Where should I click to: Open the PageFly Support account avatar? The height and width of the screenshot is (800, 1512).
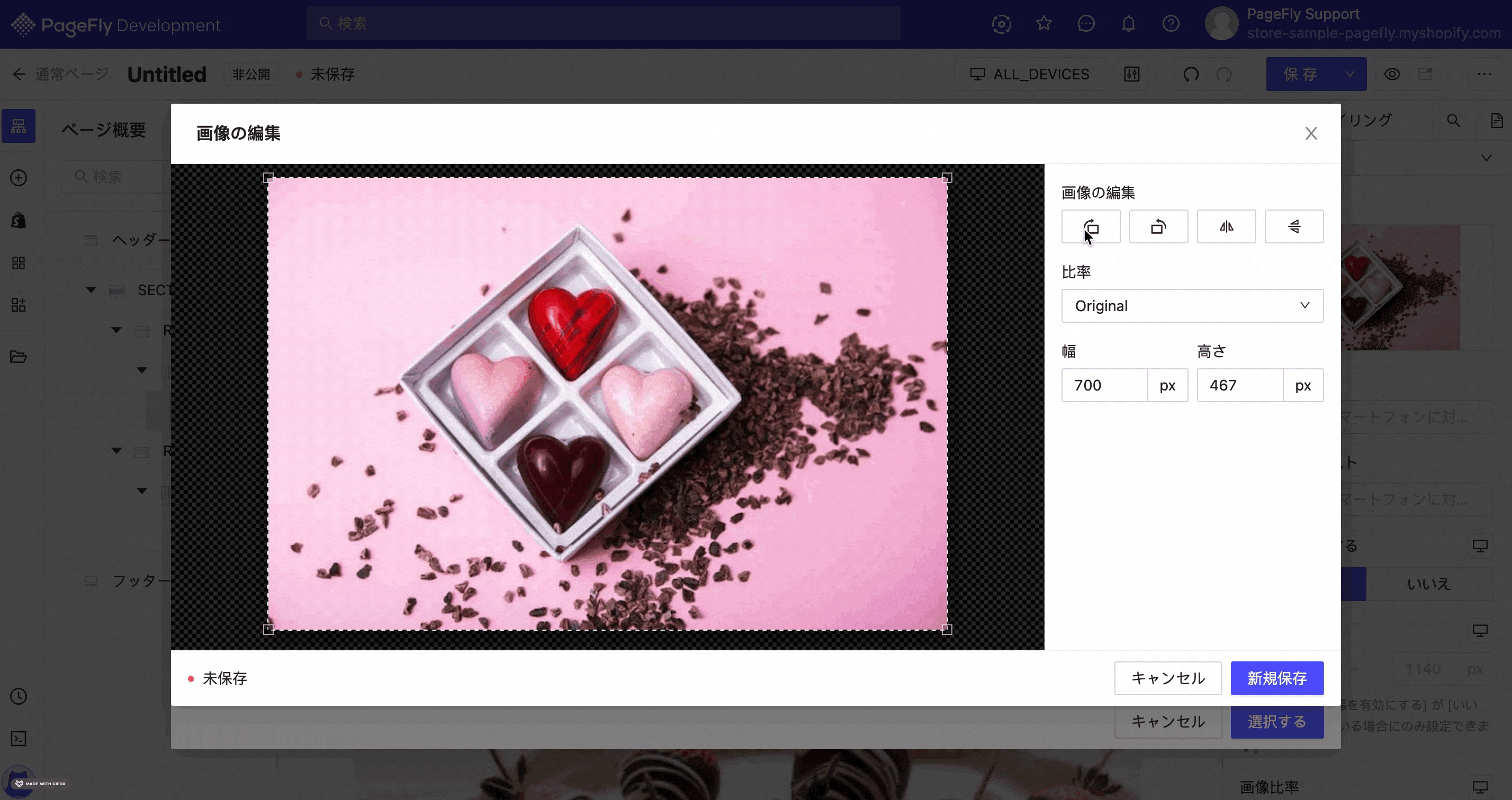1221,23
